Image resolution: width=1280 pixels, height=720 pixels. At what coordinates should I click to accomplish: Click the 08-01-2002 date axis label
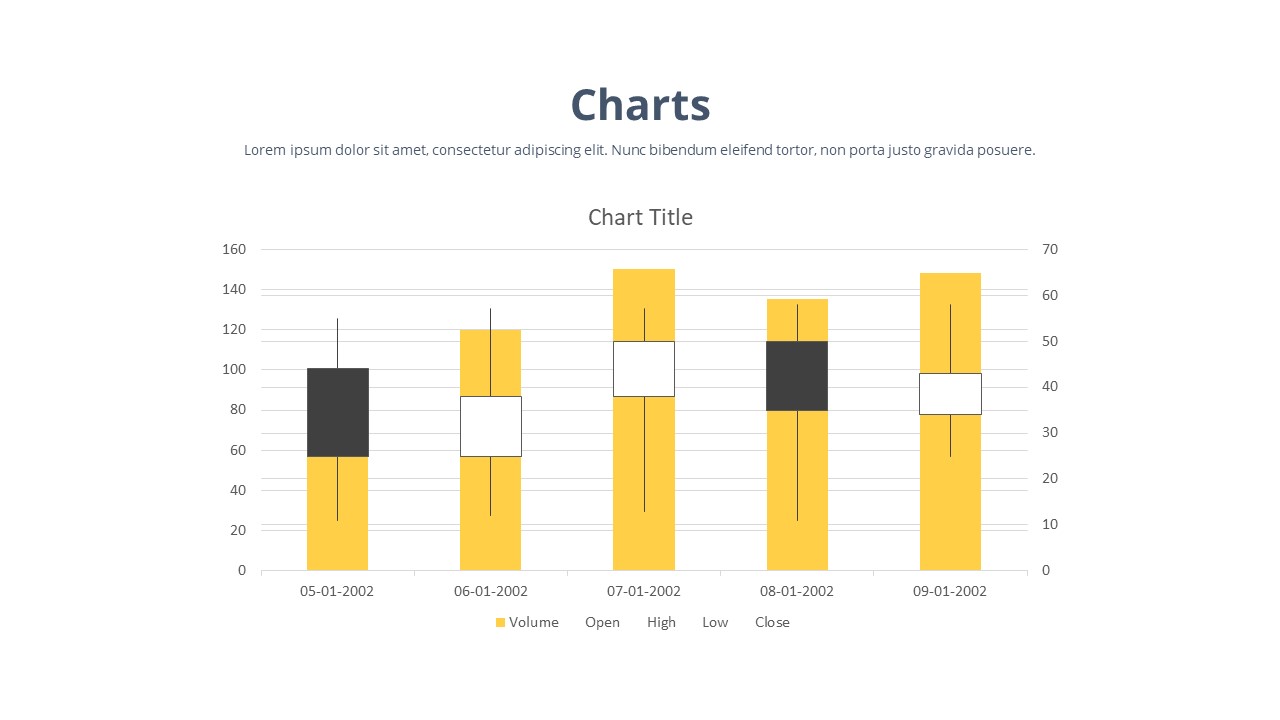[x=797, y=591]
